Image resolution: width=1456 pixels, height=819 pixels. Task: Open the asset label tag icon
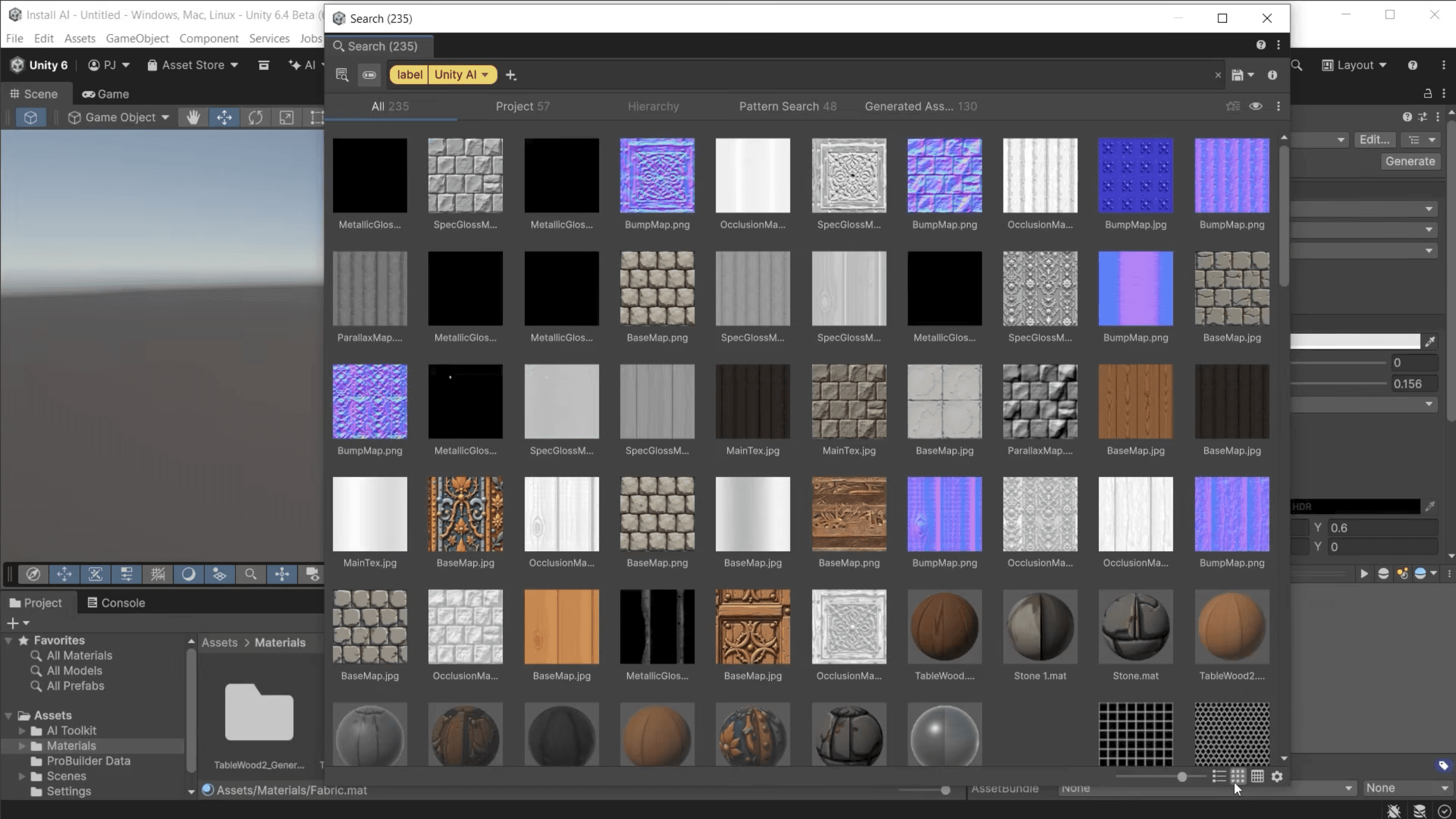click(x=1443, y=765)
